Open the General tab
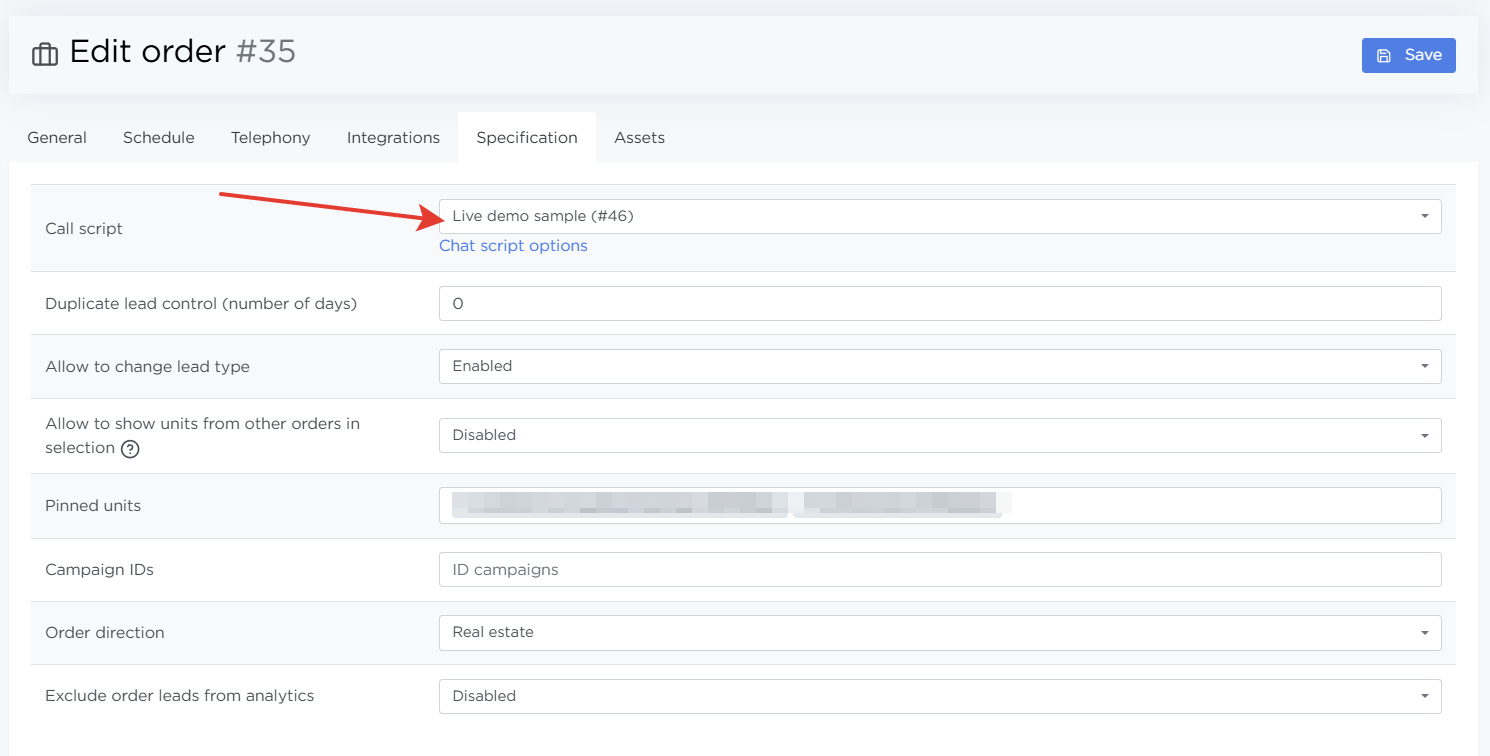The width and height of the screenshot is (1490, 756). pyautogui.click(x=57, y=138)
